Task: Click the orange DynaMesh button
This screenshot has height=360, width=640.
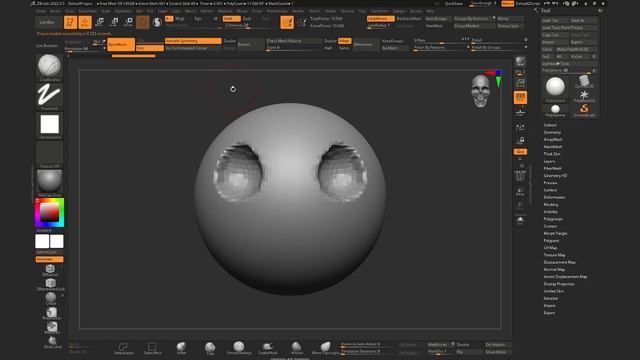Action: tap(121, 44)
